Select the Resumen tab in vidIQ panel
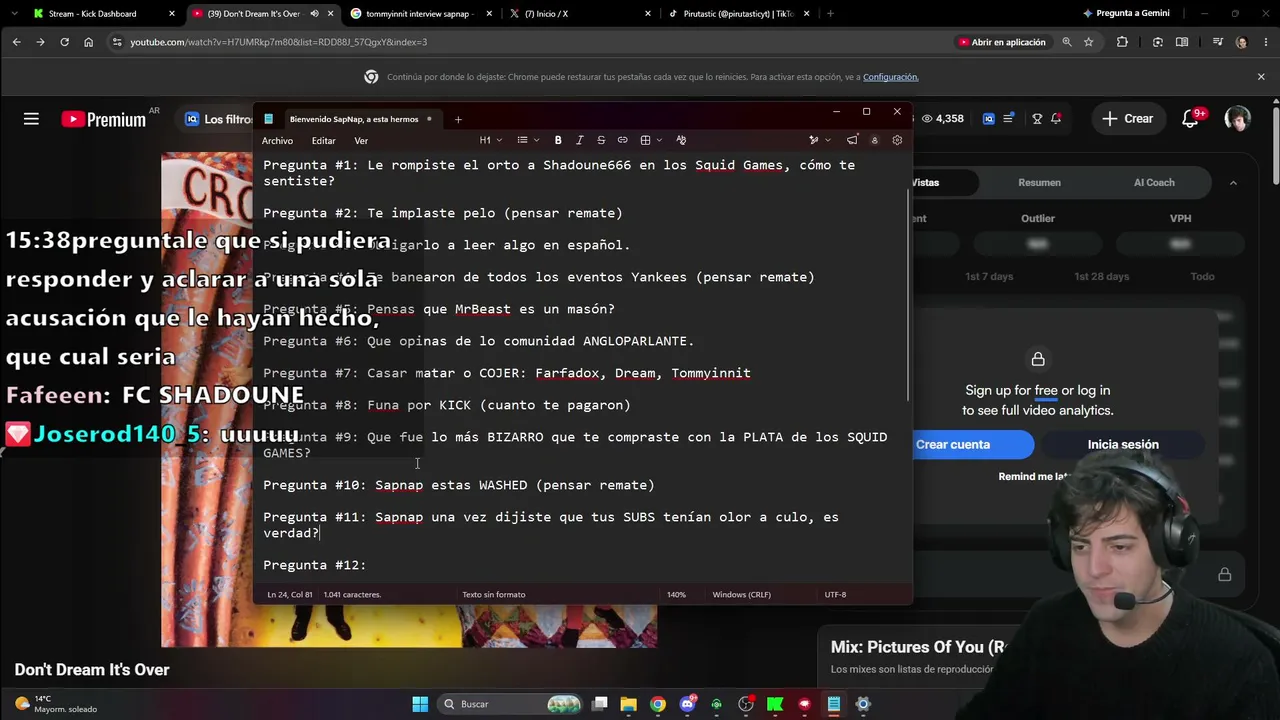 tap(1039, 183)
